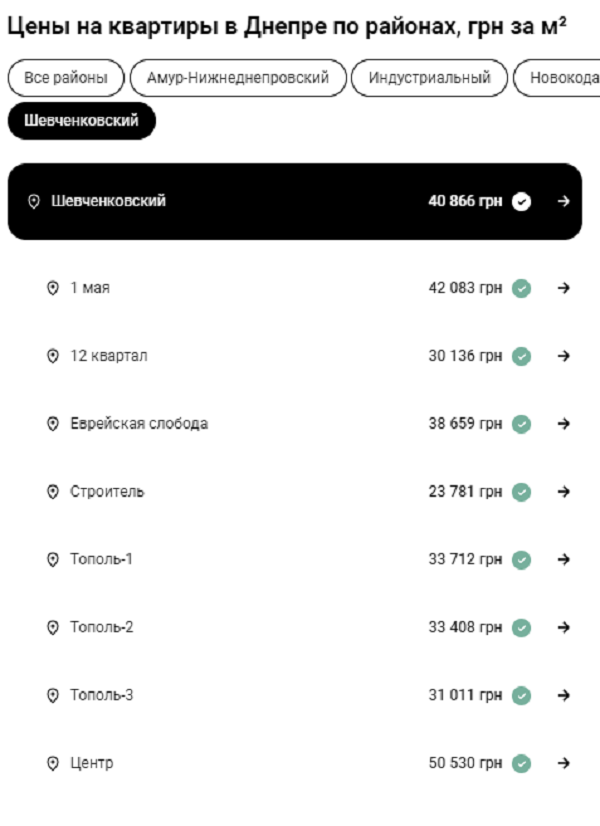The image size is (600, 826).
Task: Select the partially visible Новокодакский tab
Action: click(560, 78)
